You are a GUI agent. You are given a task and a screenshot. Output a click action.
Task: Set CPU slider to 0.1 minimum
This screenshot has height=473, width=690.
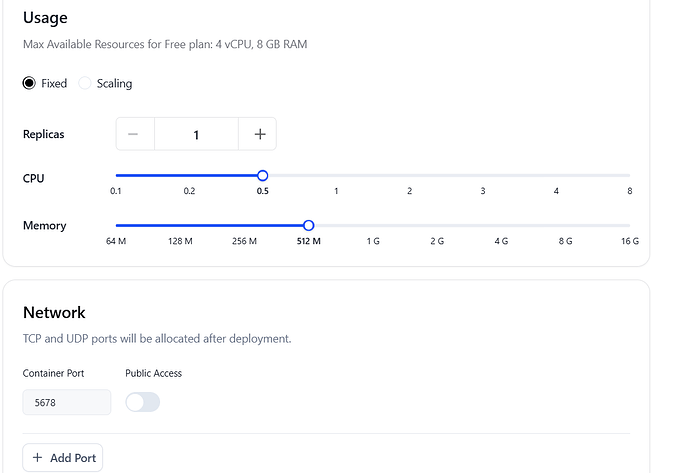[116, 176]
